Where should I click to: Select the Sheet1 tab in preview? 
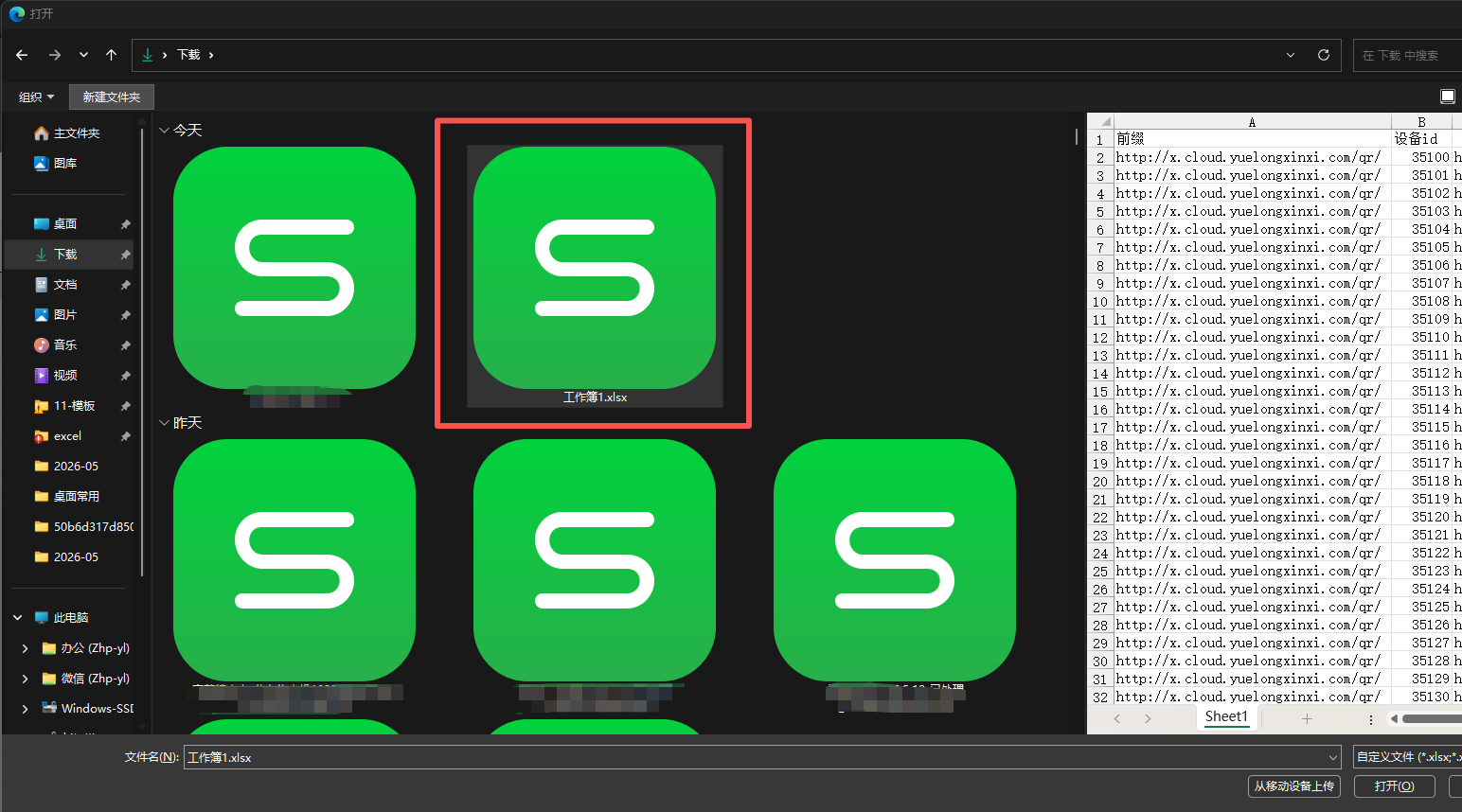pyautogui.click(x=1226, y=717)
